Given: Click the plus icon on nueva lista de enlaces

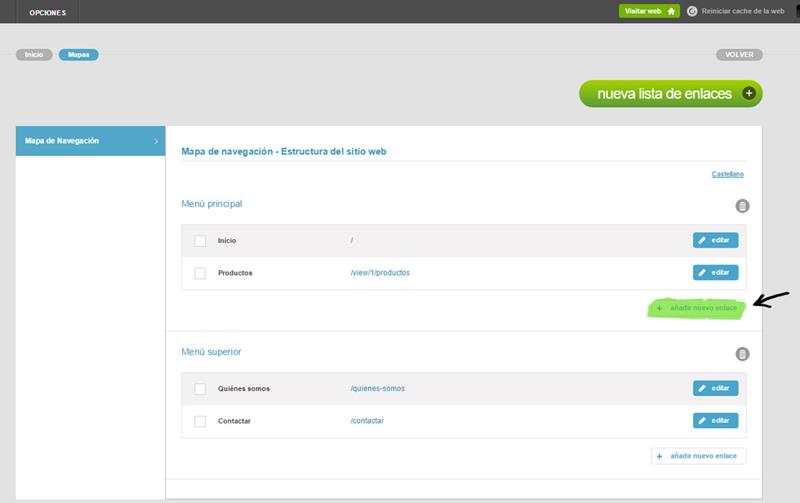Looking at the screenshot, I should point(749,94).
